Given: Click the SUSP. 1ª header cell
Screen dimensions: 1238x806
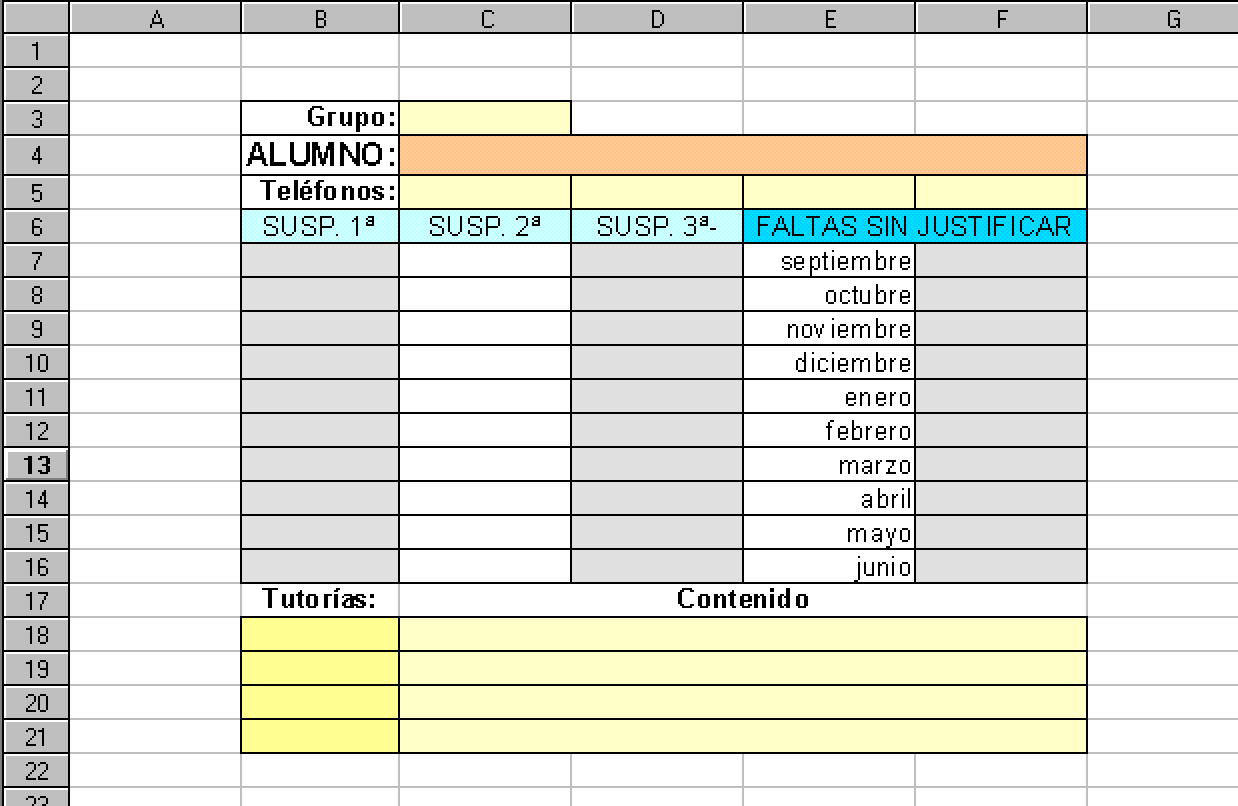Looking at the screenshot, I should (x=321, y=227).
